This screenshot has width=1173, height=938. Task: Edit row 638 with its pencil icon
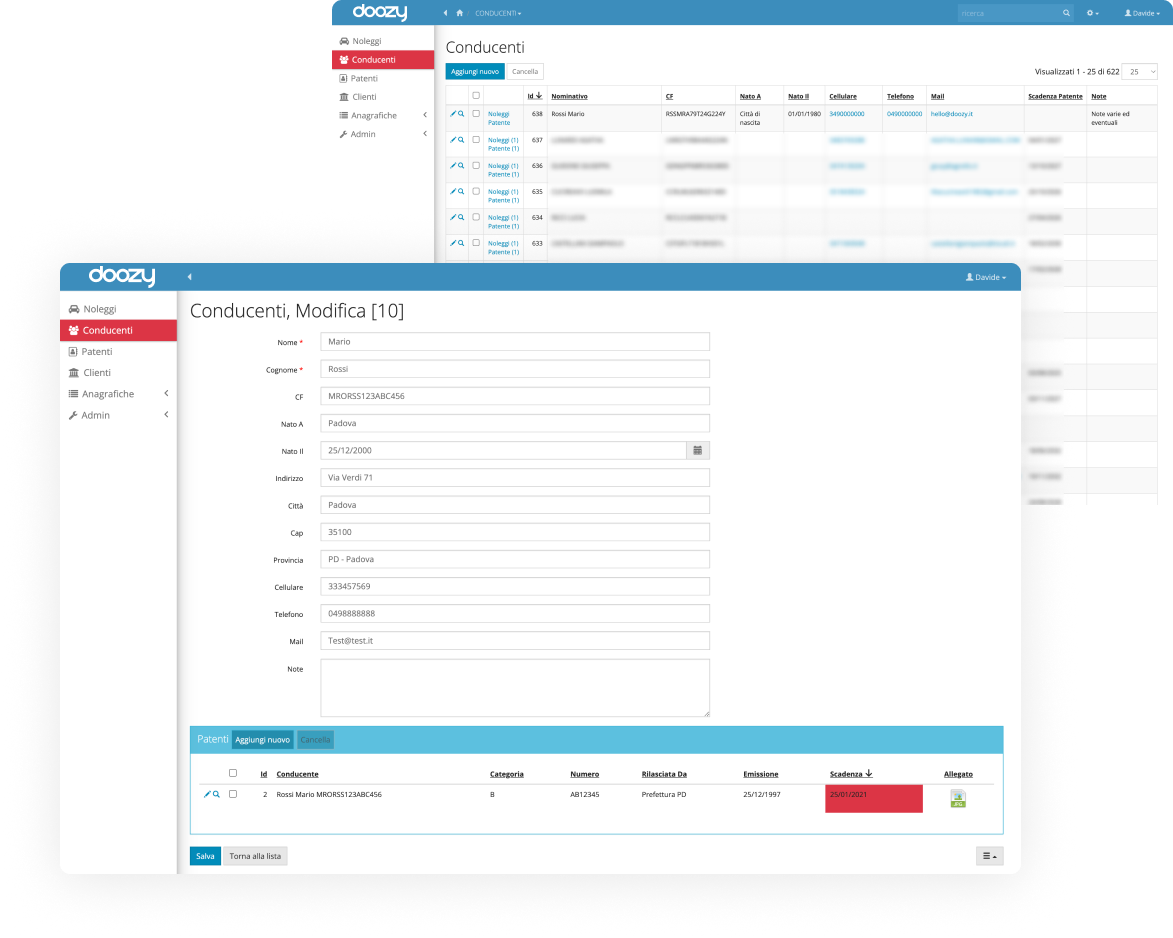[x=453, y=114]
